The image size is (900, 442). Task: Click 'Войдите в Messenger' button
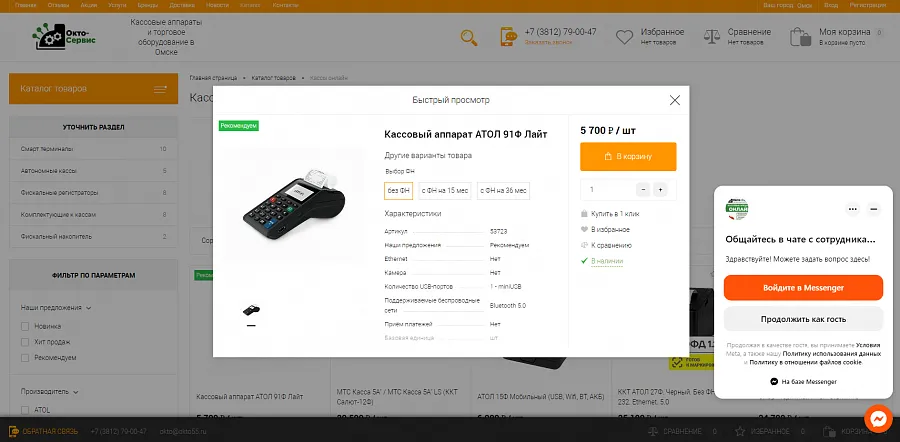coord(803,288)
